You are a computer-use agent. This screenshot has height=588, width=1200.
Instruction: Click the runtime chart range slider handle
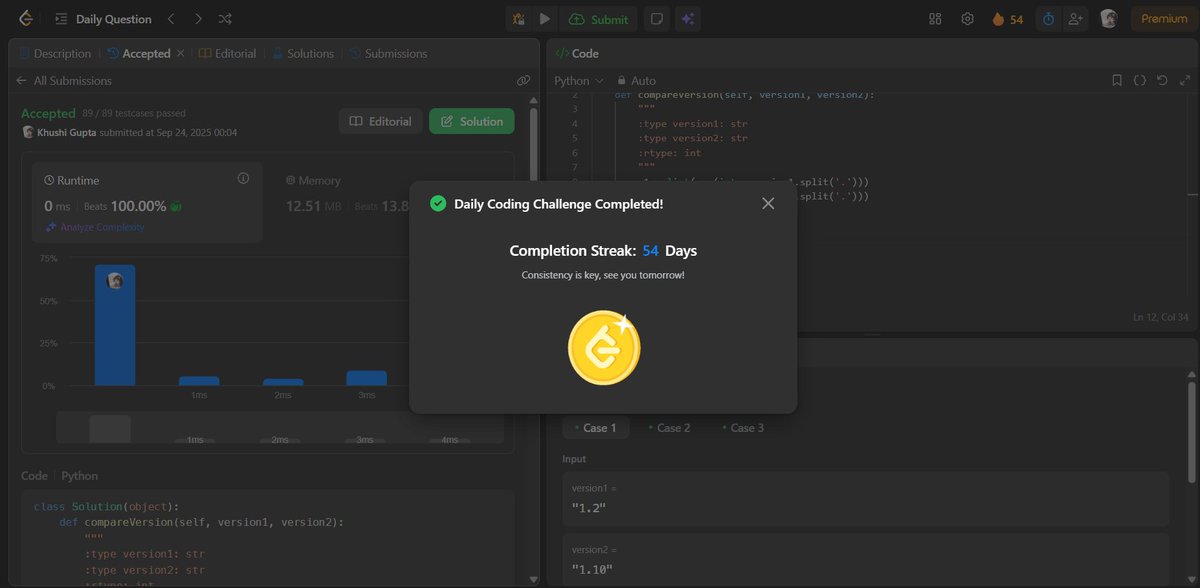pos(110,429)
